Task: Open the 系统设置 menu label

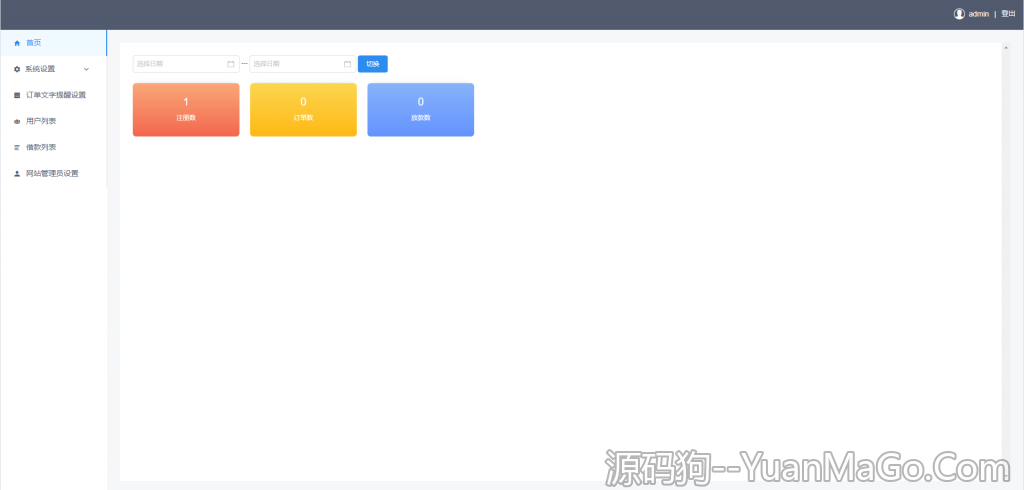Action: point(40,69)
